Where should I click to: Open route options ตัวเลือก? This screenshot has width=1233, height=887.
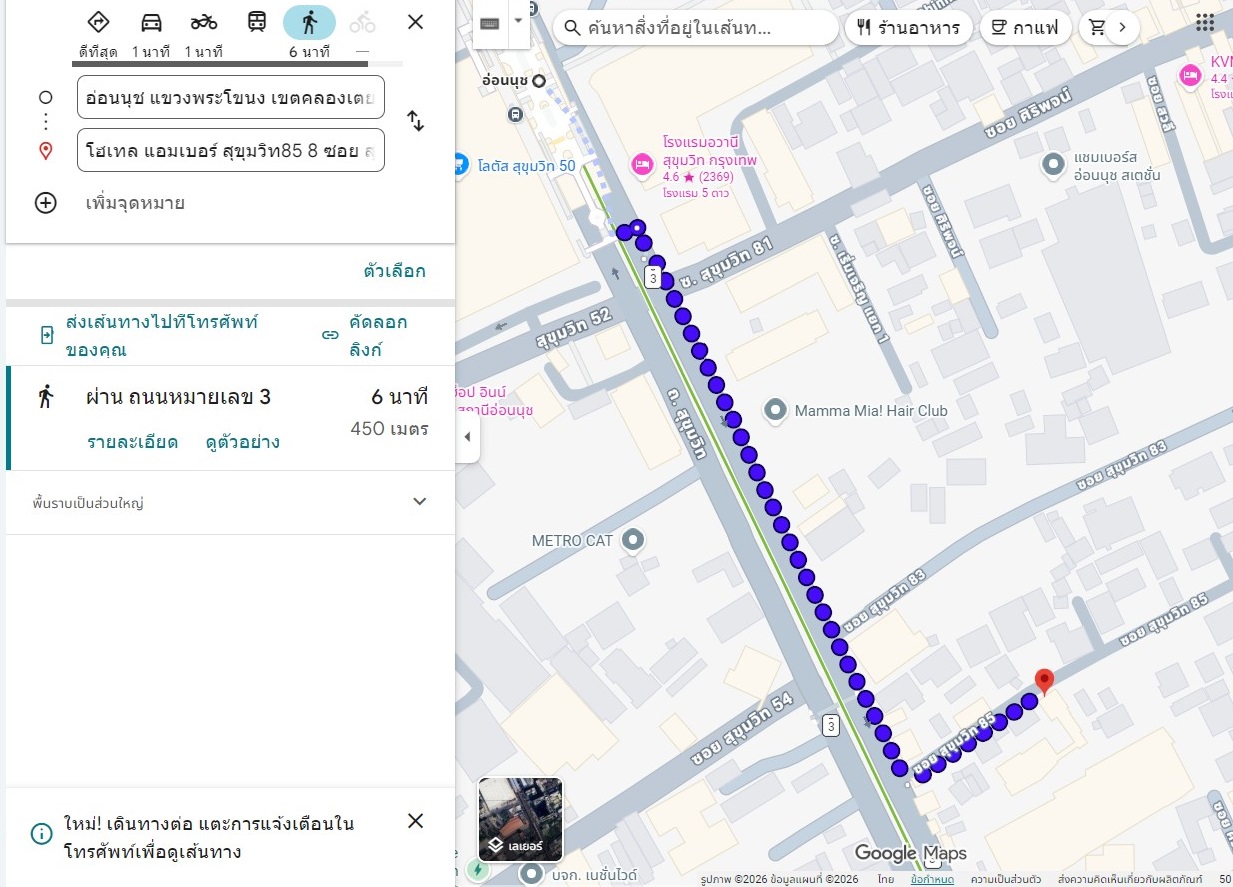click(x=394, y=271)
